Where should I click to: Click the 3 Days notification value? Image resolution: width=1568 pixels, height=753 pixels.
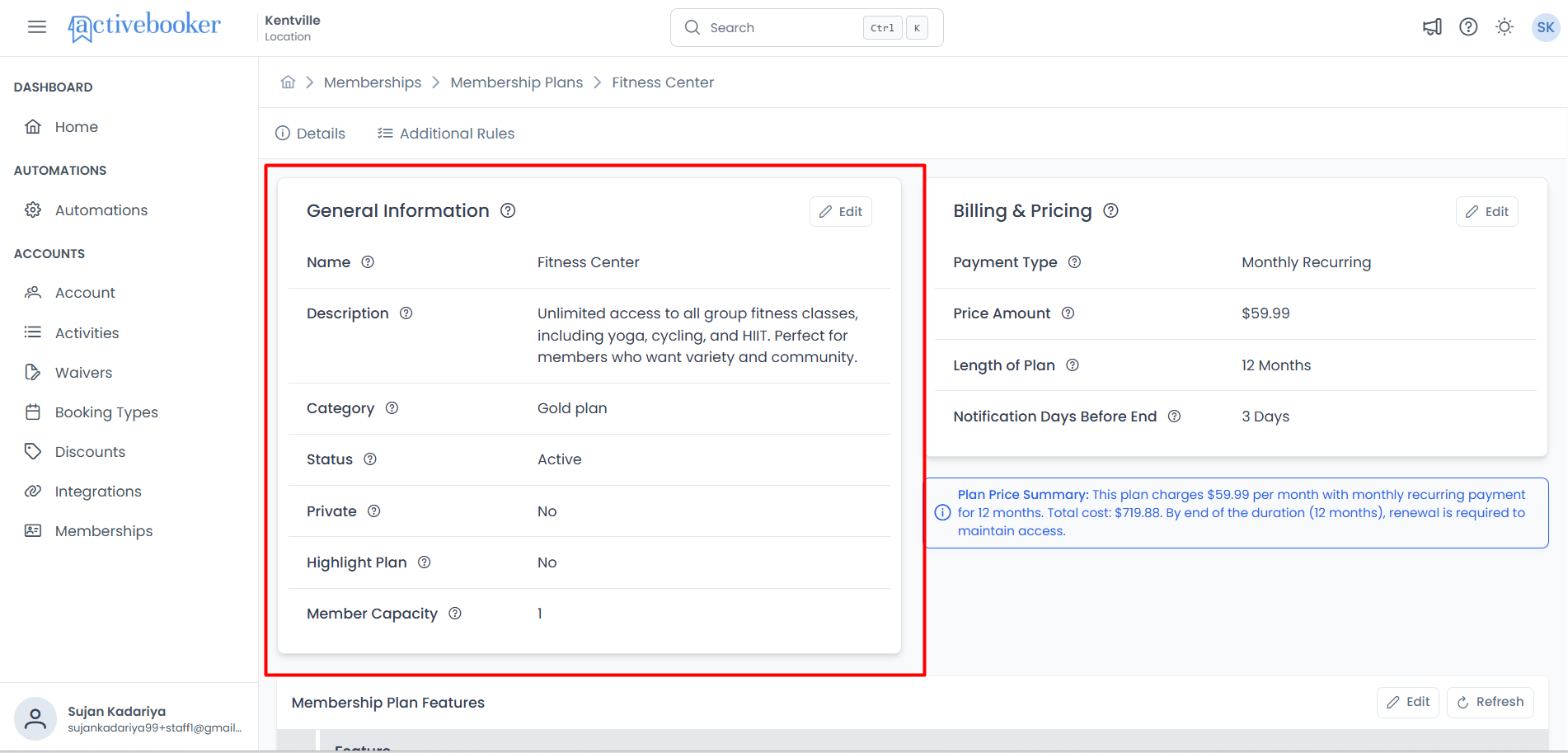coord(1265,417)
